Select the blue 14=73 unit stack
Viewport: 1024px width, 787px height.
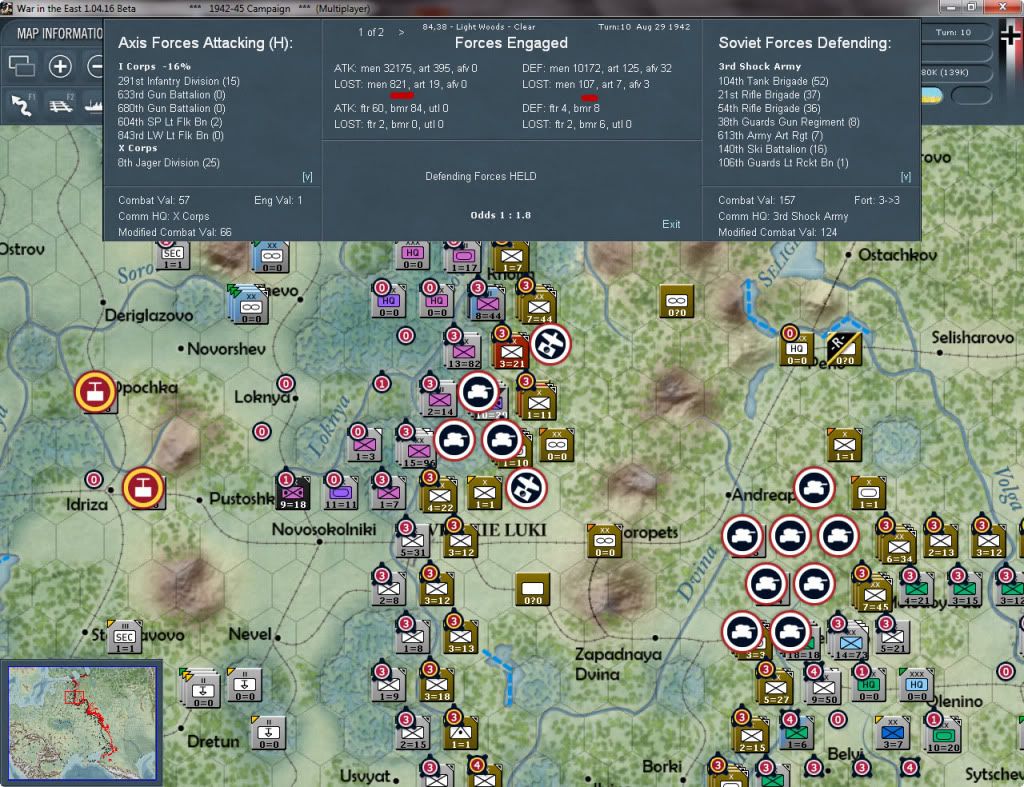(850, 641)
